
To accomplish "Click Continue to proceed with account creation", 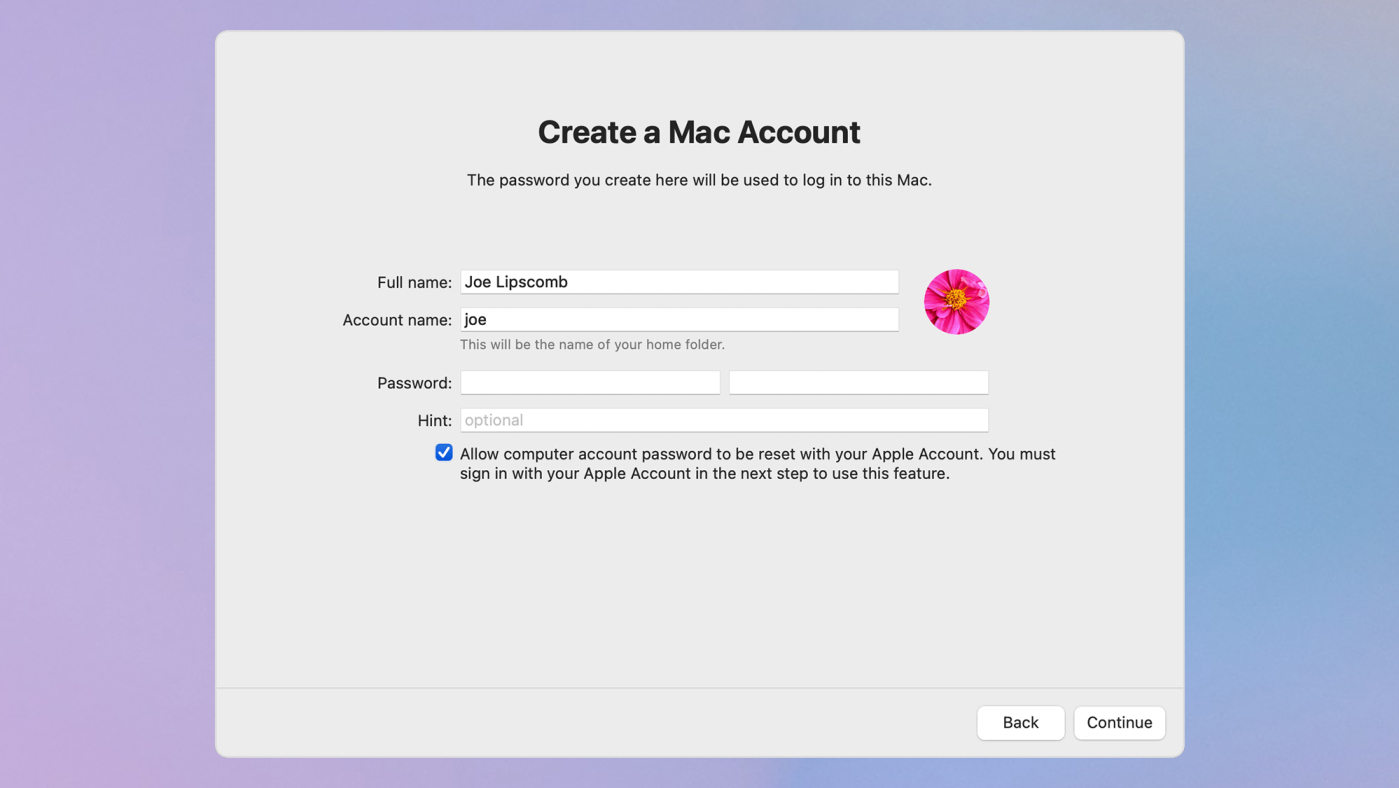I will click(x=1119, y=722).
